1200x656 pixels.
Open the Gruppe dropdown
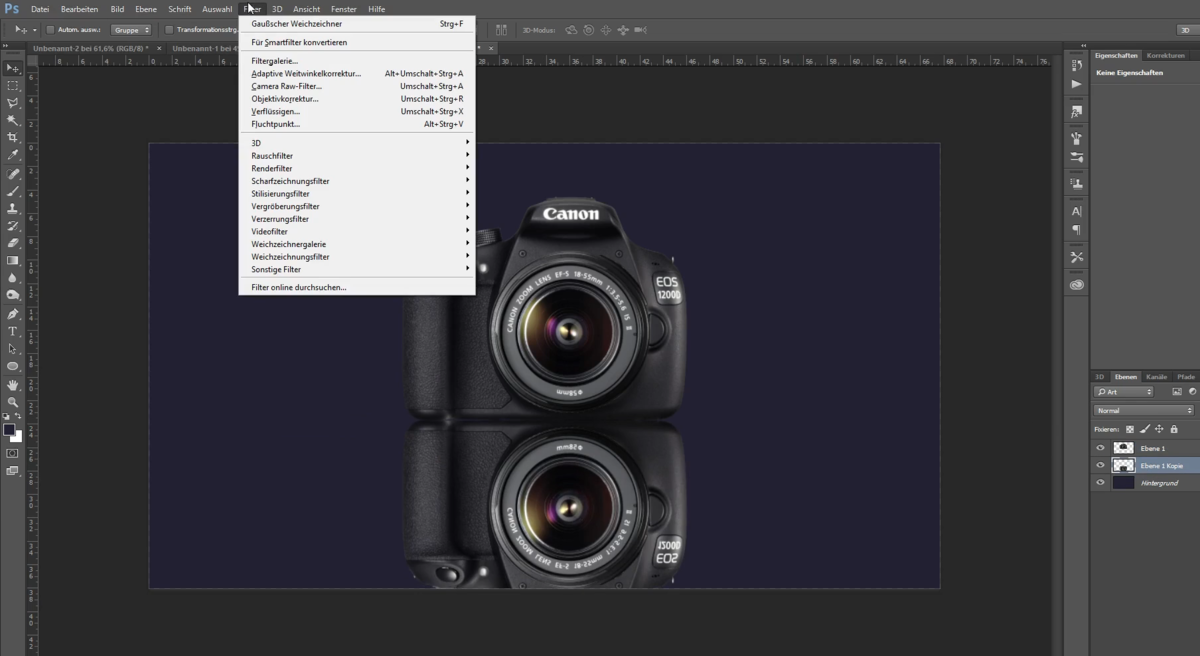131,30
